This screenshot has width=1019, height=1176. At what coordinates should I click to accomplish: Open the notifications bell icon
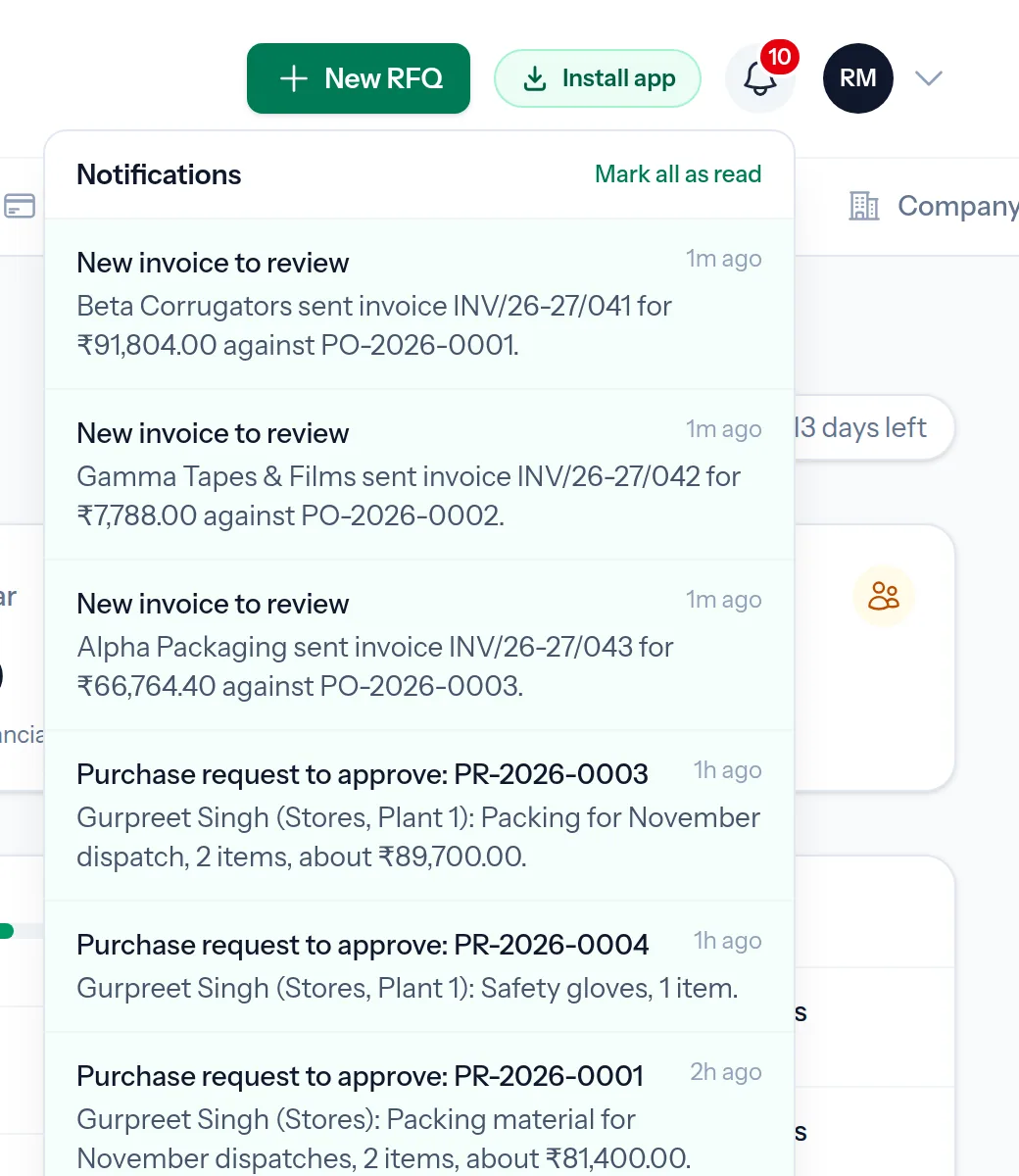(x=760, y=78)
